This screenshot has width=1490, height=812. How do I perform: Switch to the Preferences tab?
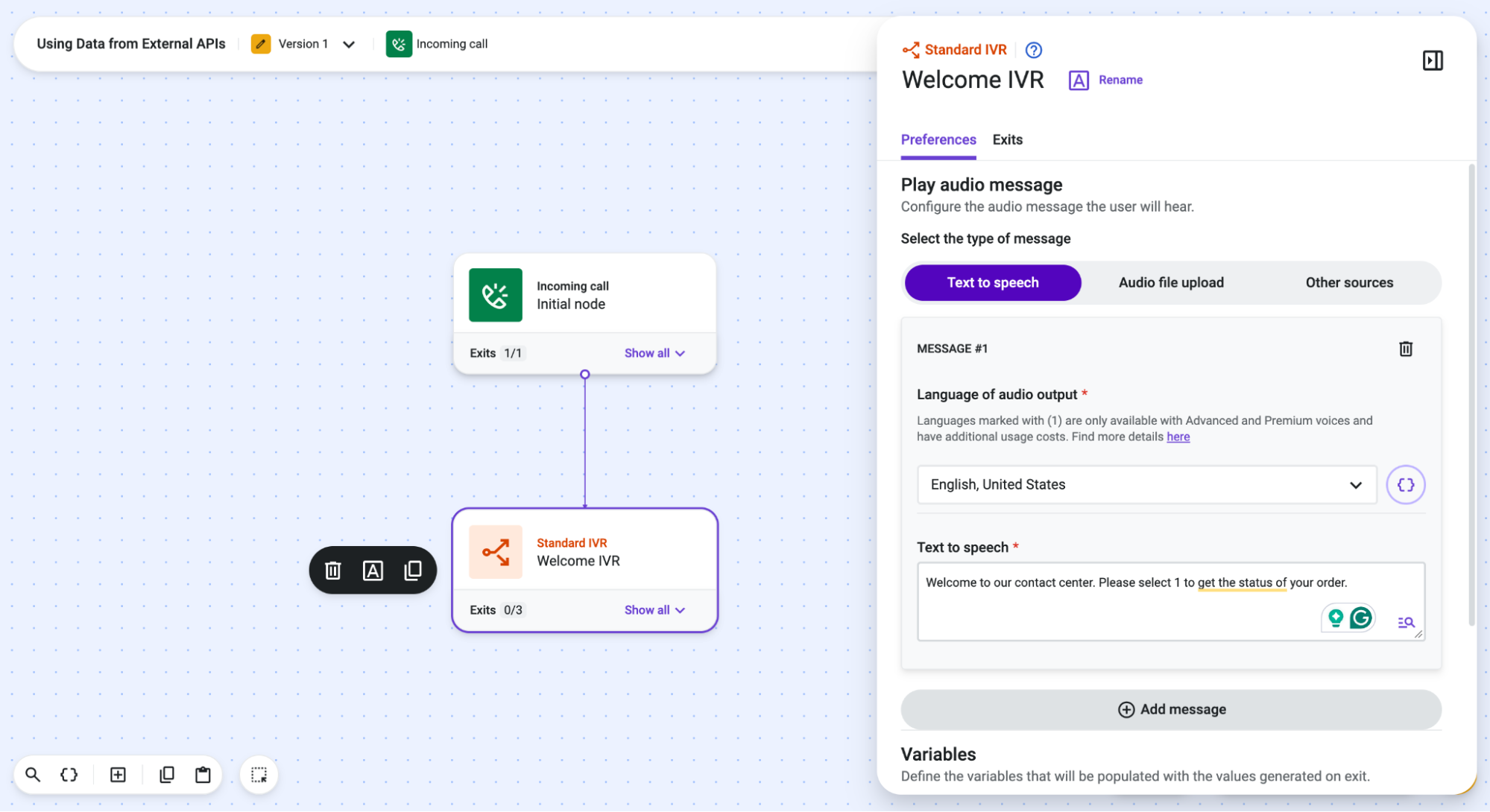click(938, 140)
